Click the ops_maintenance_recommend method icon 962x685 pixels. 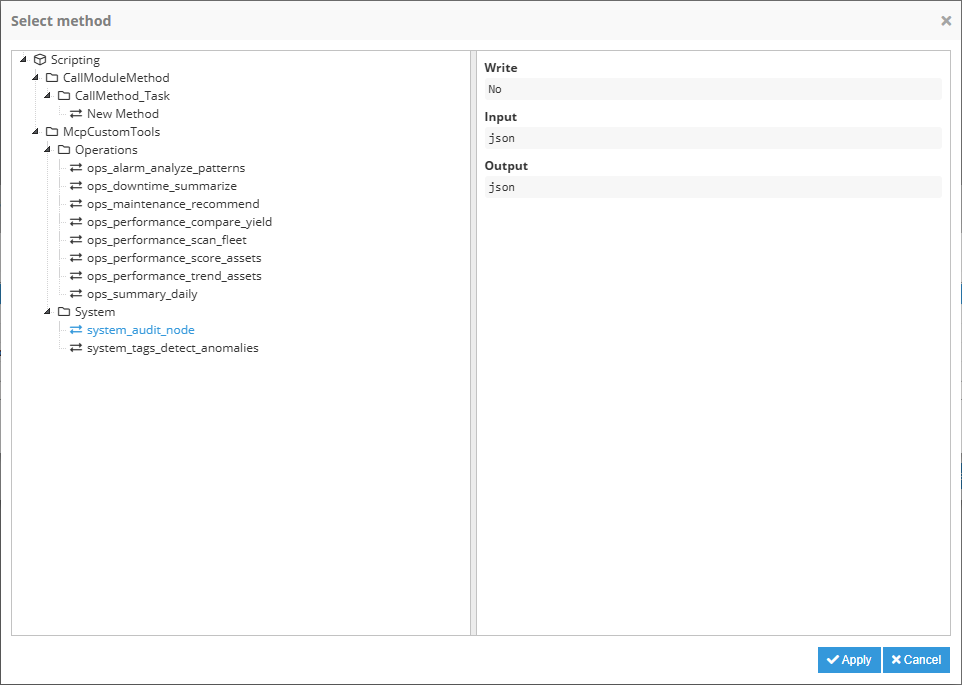(x=76, y=204)
